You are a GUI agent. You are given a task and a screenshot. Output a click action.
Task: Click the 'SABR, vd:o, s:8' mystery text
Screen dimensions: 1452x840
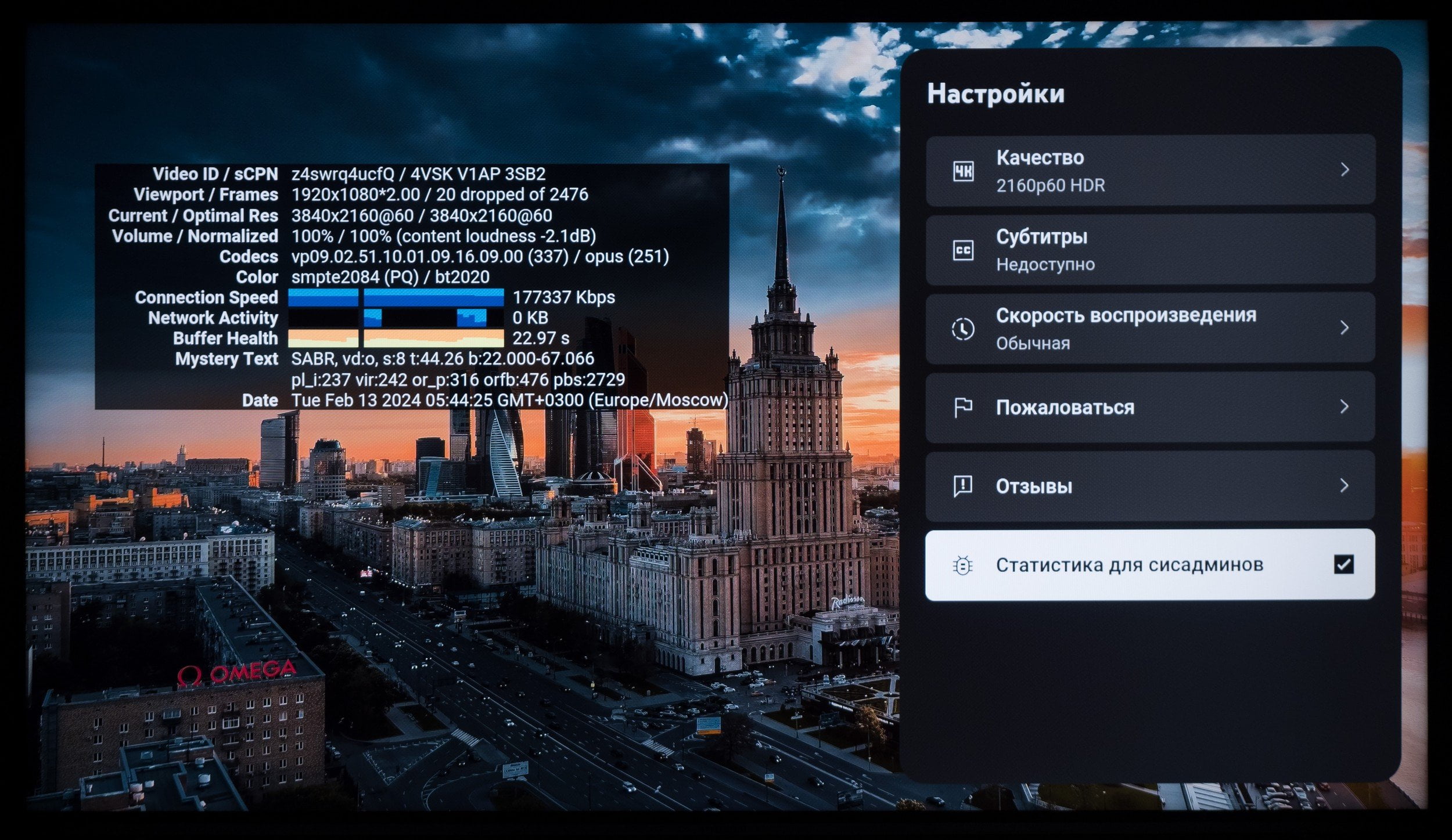(x=443, y=359)
